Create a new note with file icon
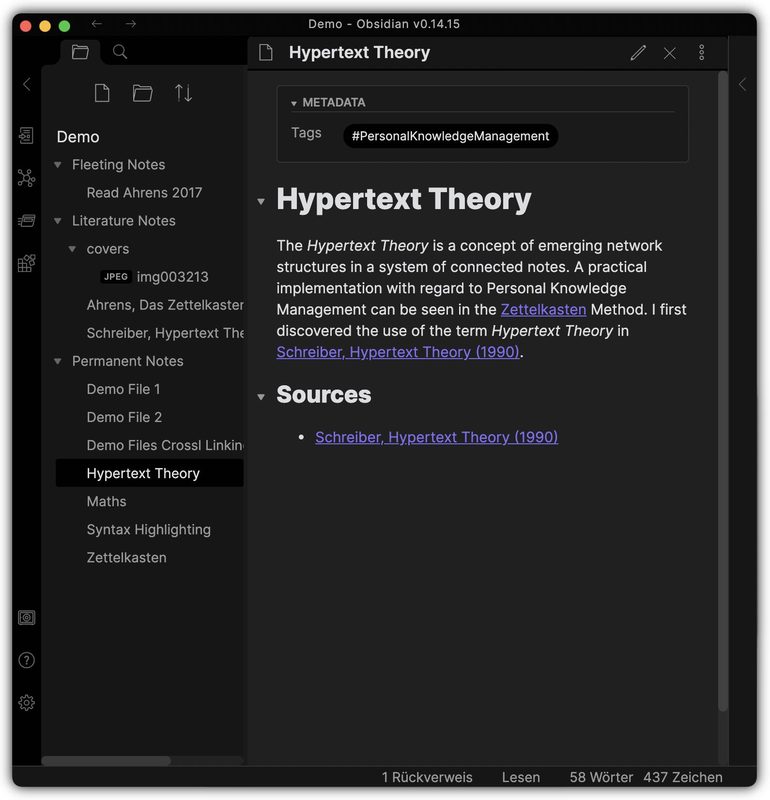 point(102,93)
